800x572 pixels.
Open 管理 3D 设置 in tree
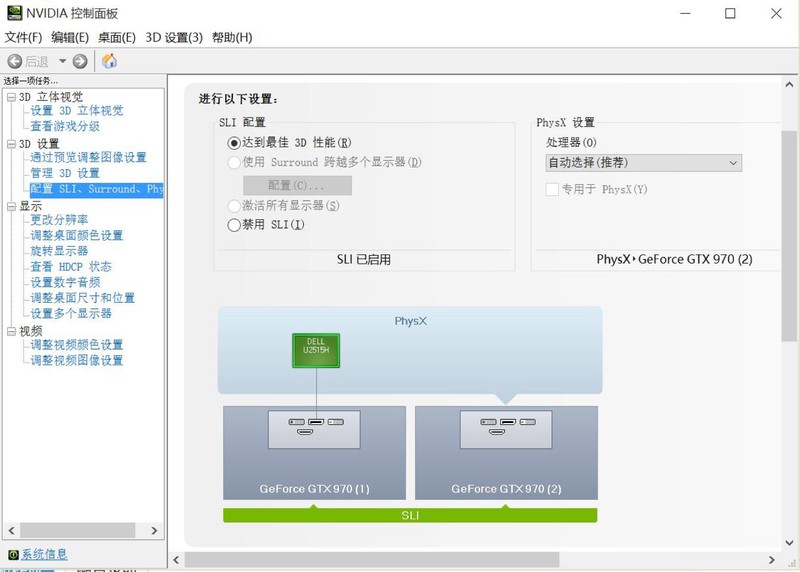(x=65, y=173)
